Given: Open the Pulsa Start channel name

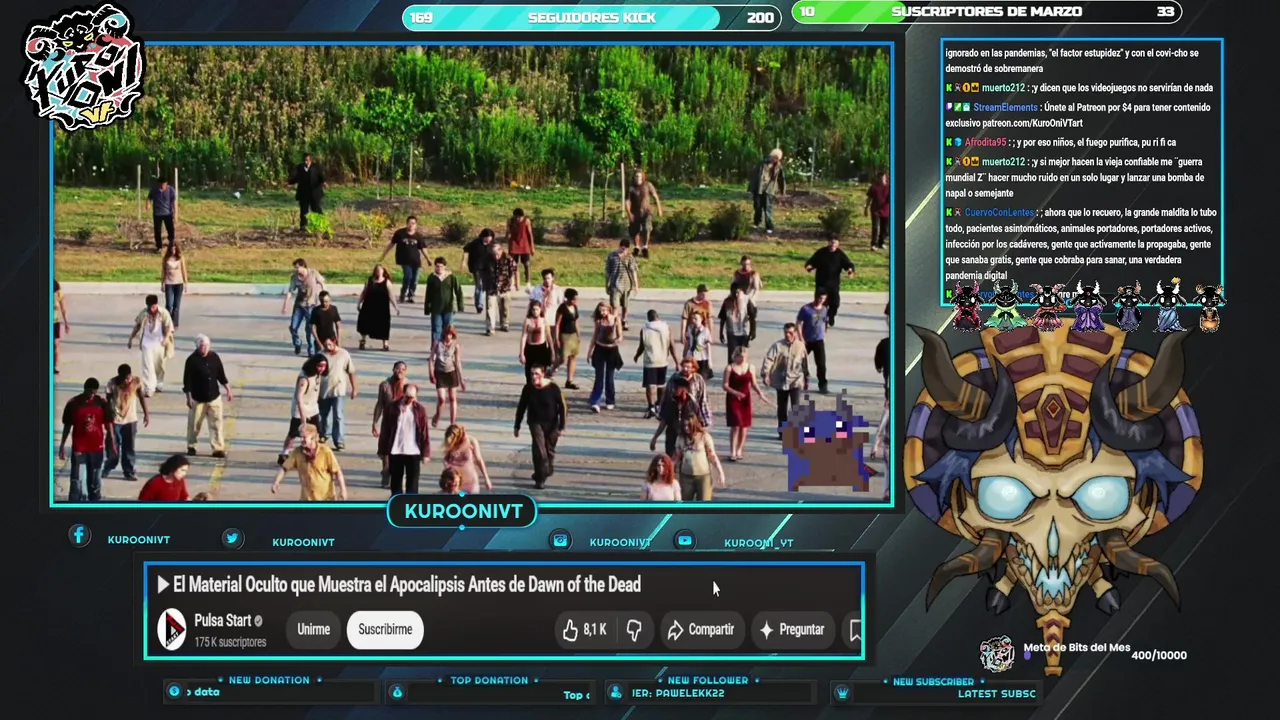Looking at the screenshot, I should click(222, 620).
